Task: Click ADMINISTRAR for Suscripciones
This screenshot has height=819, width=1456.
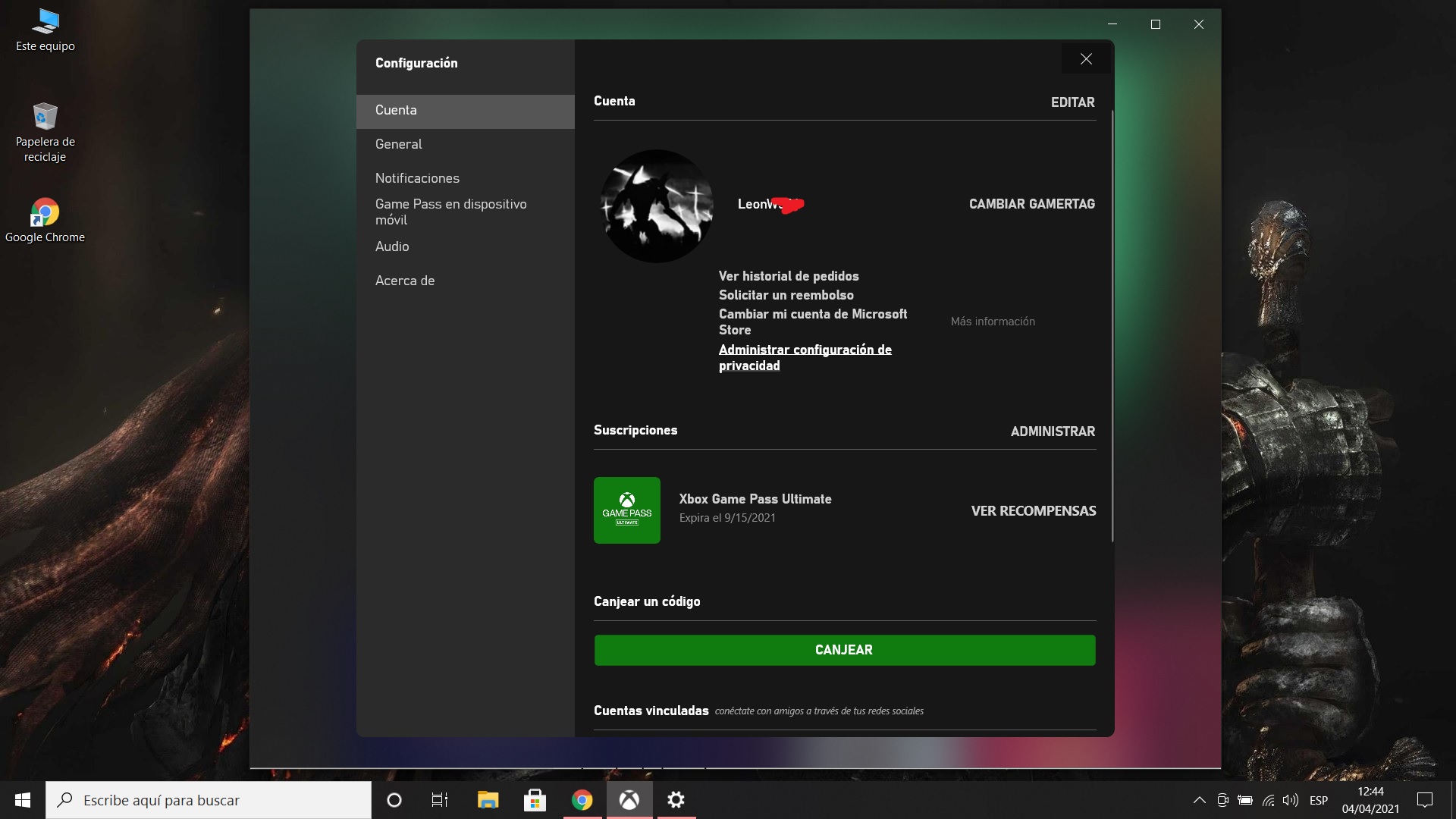Action: coord(1053,431)
